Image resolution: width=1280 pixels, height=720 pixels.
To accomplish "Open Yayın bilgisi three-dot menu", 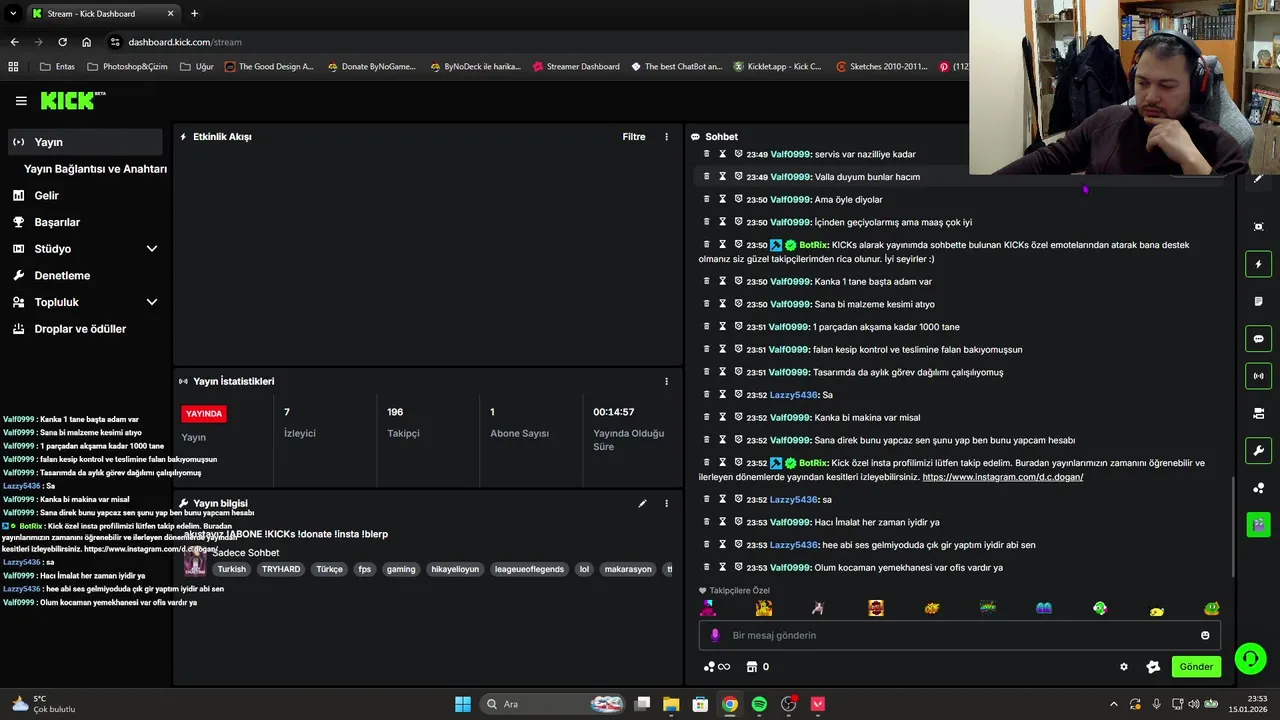I will click(x=667, y=504).
